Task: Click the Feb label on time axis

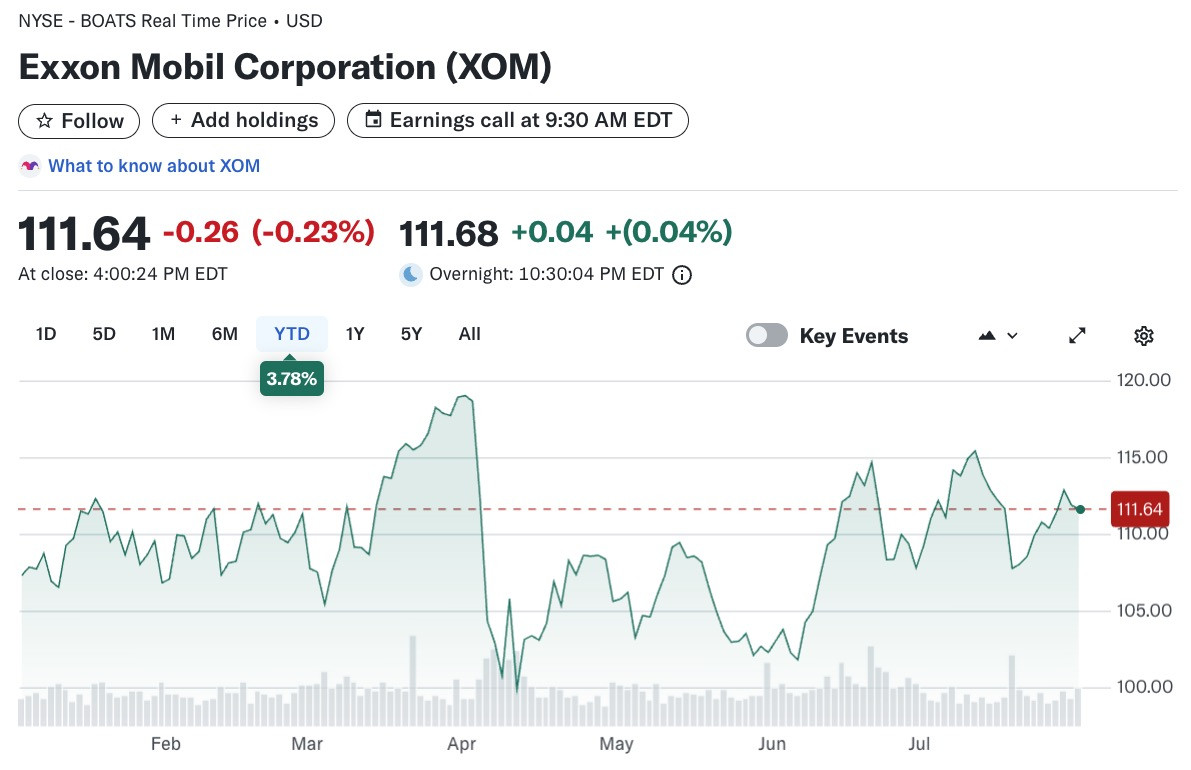Action: pyautogui.click(x=166, y=744)
